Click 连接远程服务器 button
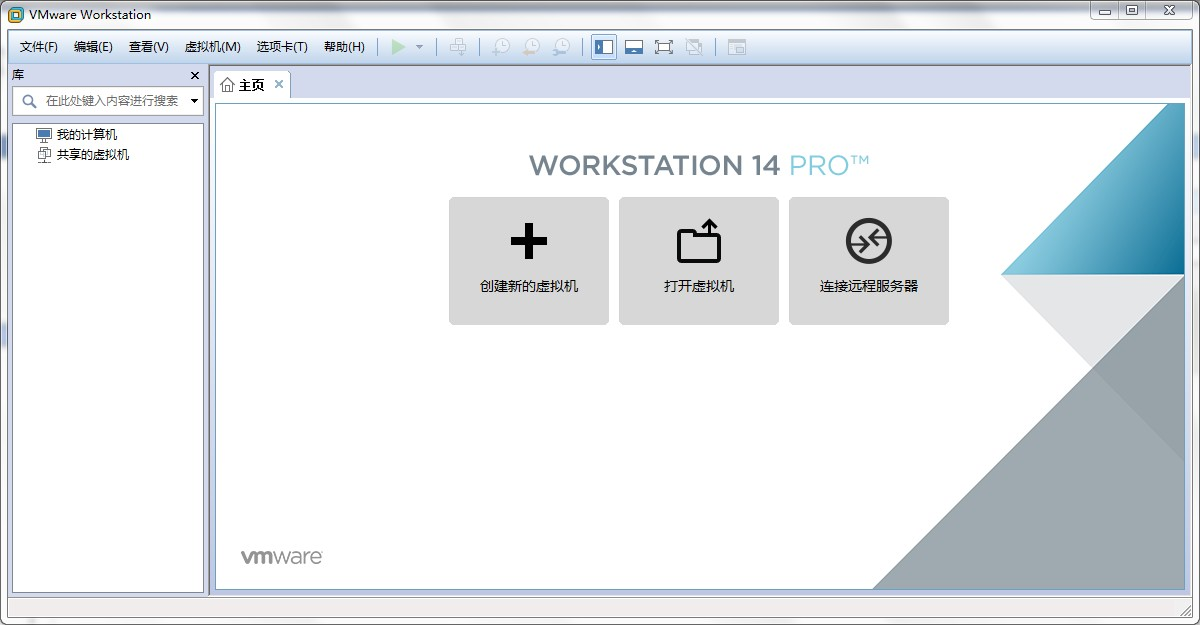The image size is (1200, 625). click(869, 261)
